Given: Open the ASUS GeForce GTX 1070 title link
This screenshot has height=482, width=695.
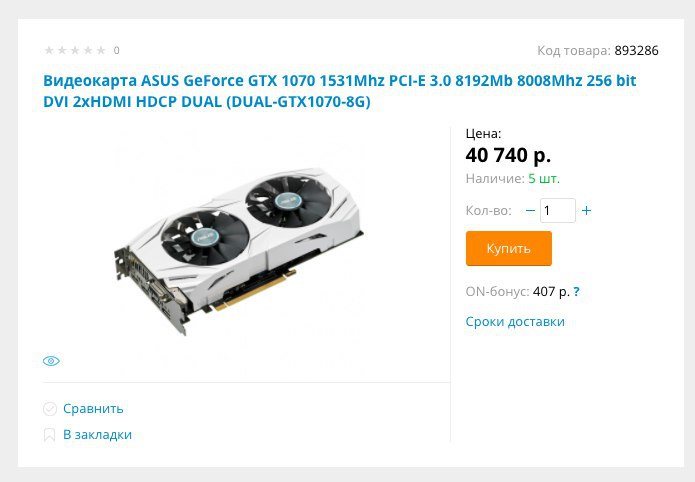Looking at the screenshot, I should click(340, 91).
